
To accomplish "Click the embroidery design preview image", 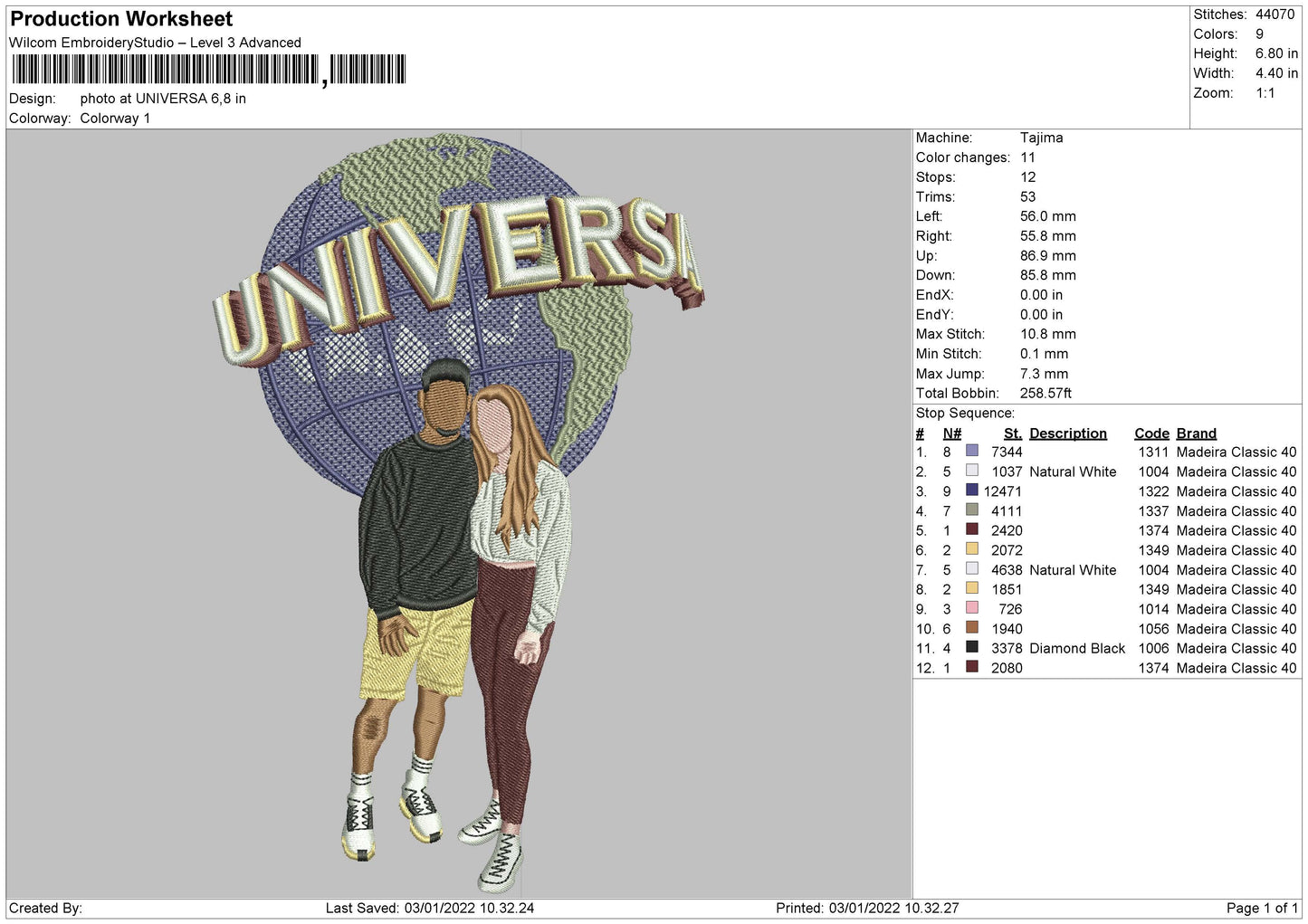I will (458, 514).
